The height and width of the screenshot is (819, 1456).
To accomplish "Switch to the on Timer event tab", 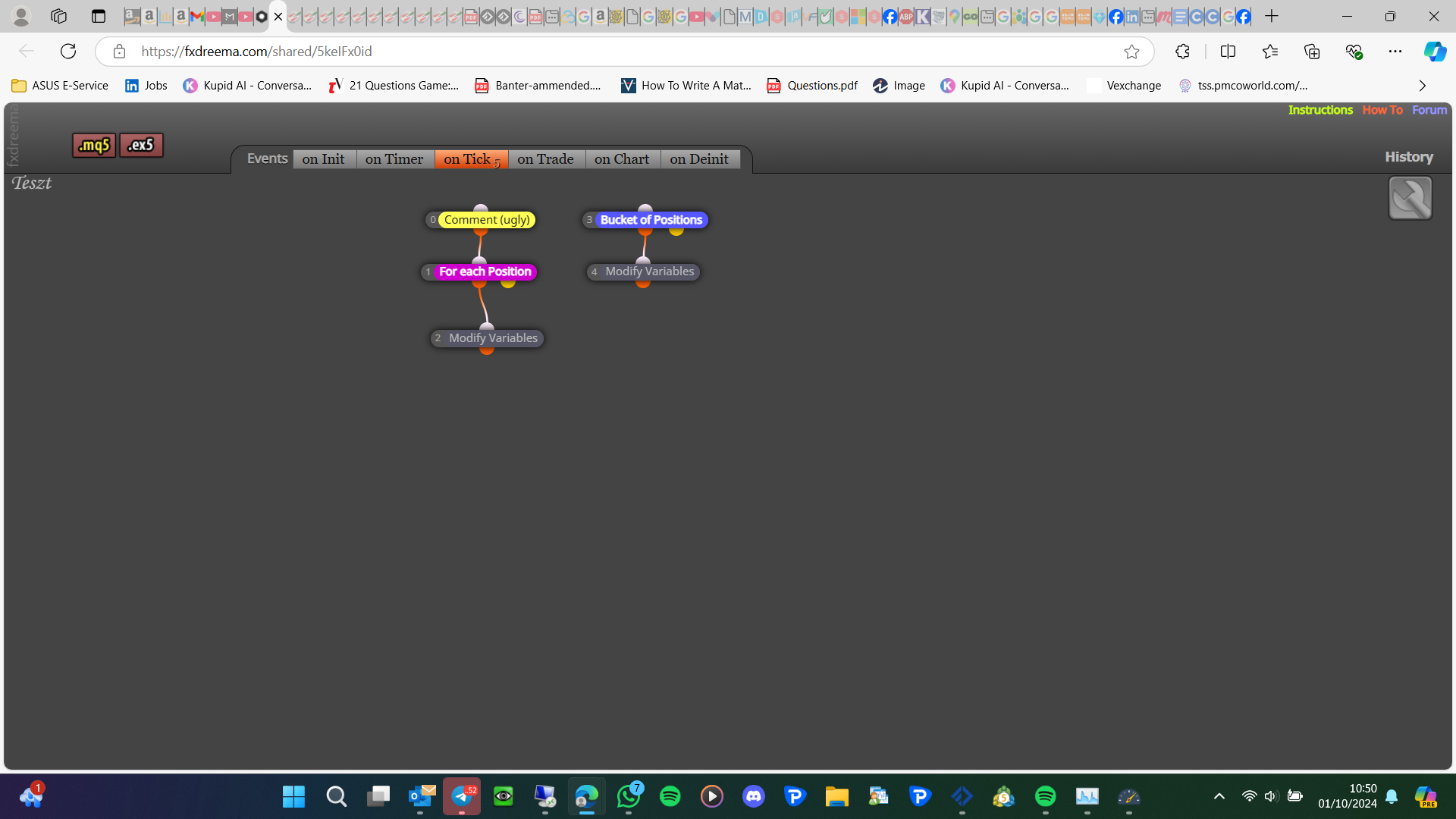I will pos(394,159).
